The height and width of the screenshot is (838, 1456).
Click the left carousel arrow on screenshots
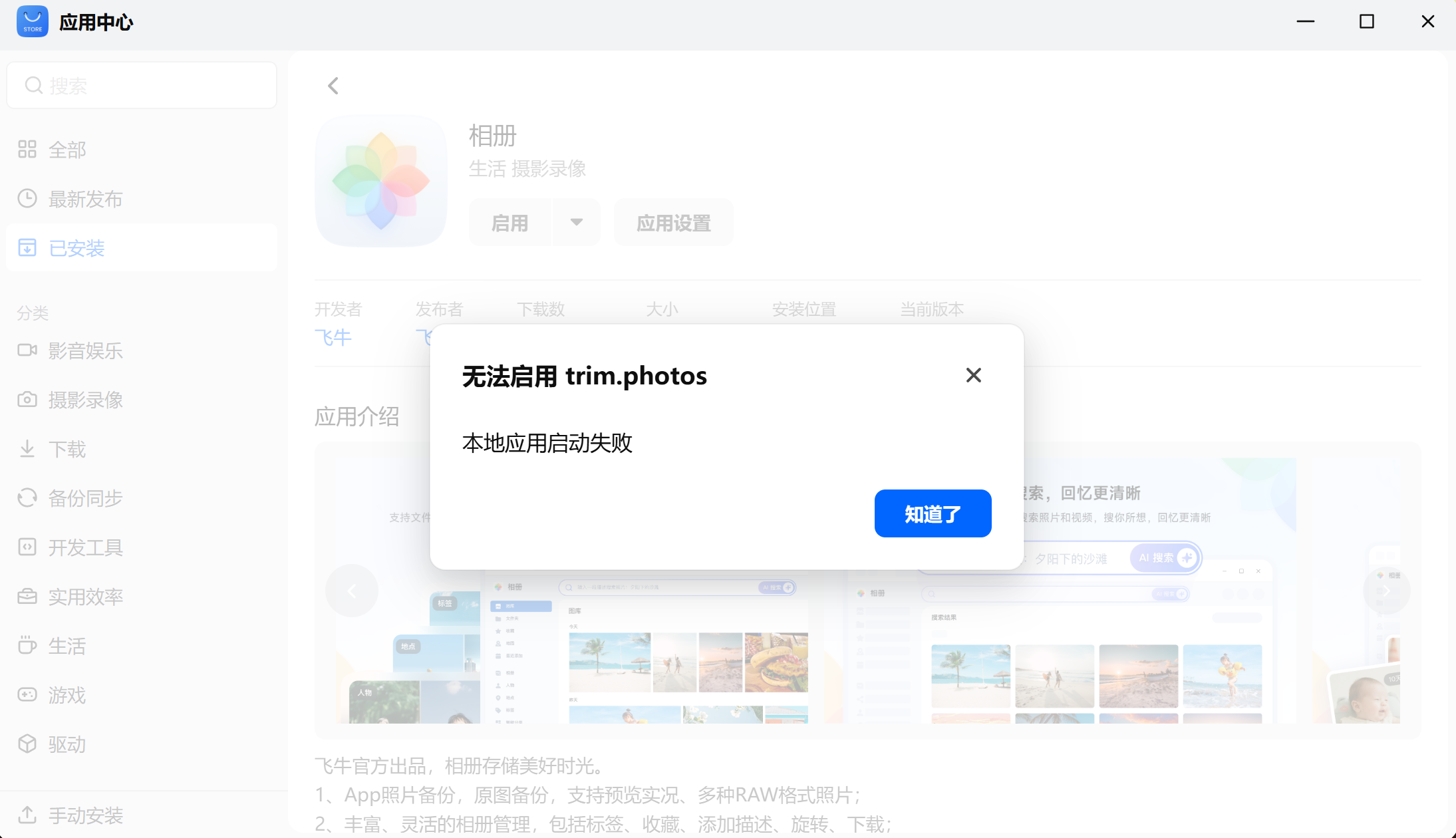(x=351, y=590)
